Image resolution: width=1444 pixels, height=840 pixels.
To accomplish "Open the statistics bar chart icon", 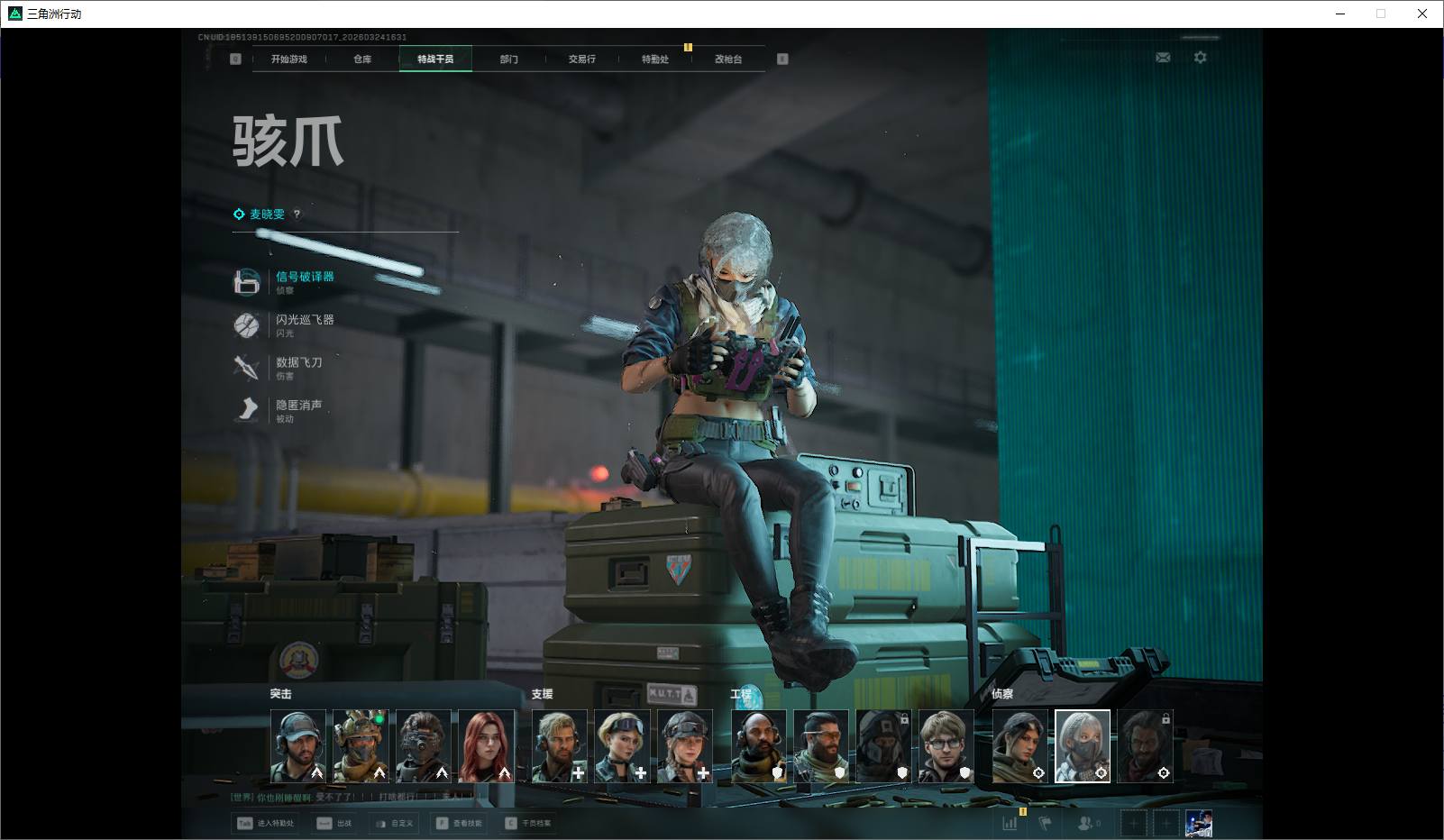I will 1010,823.
